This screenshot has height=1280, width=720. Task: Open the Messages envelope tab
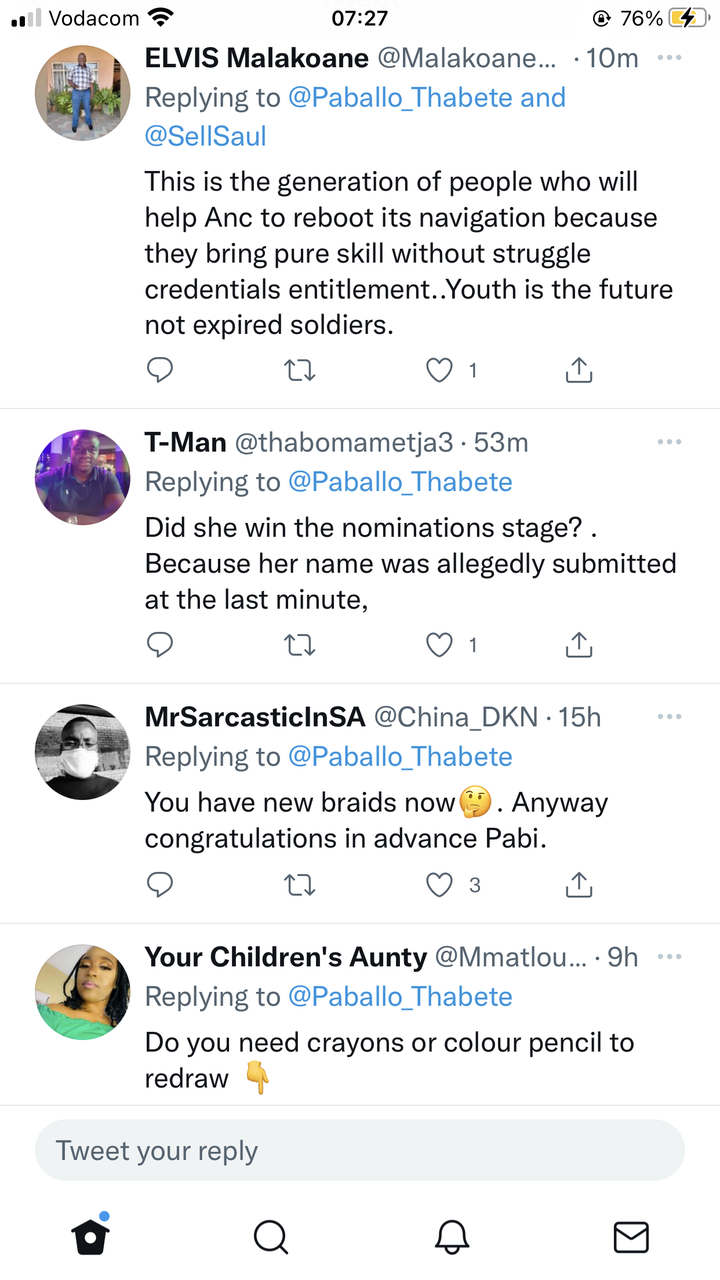pyautogui.click(x=630, y=1237)
